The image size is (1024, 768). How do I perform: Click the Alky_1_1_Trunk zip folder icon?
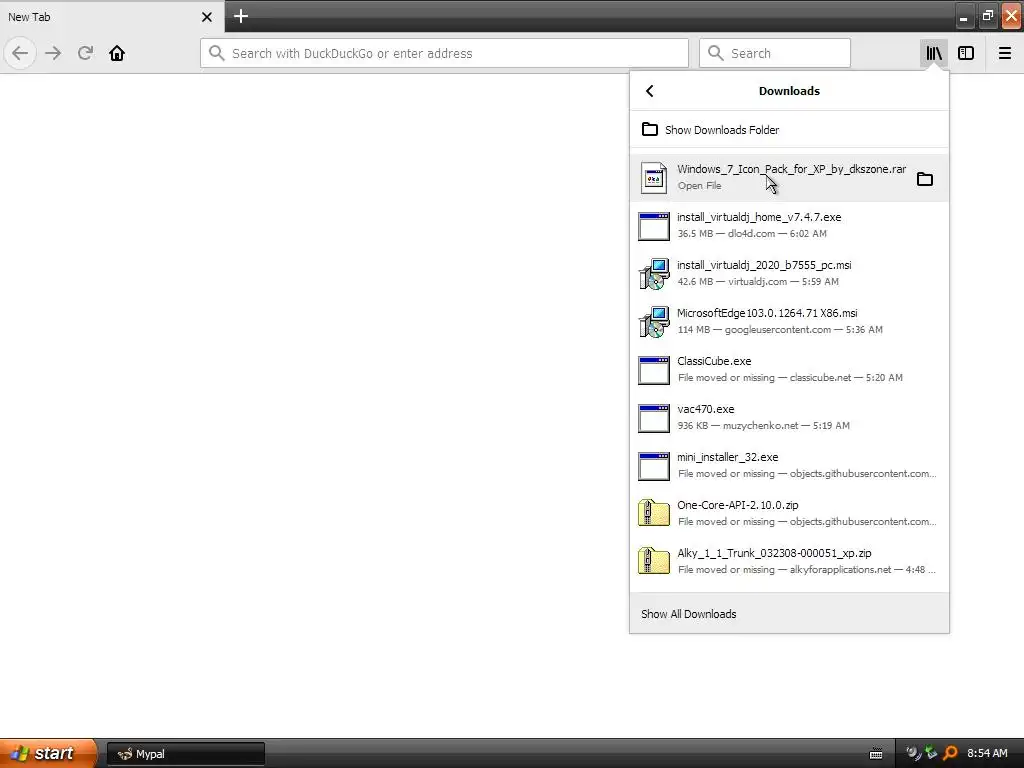coord(654,561)
